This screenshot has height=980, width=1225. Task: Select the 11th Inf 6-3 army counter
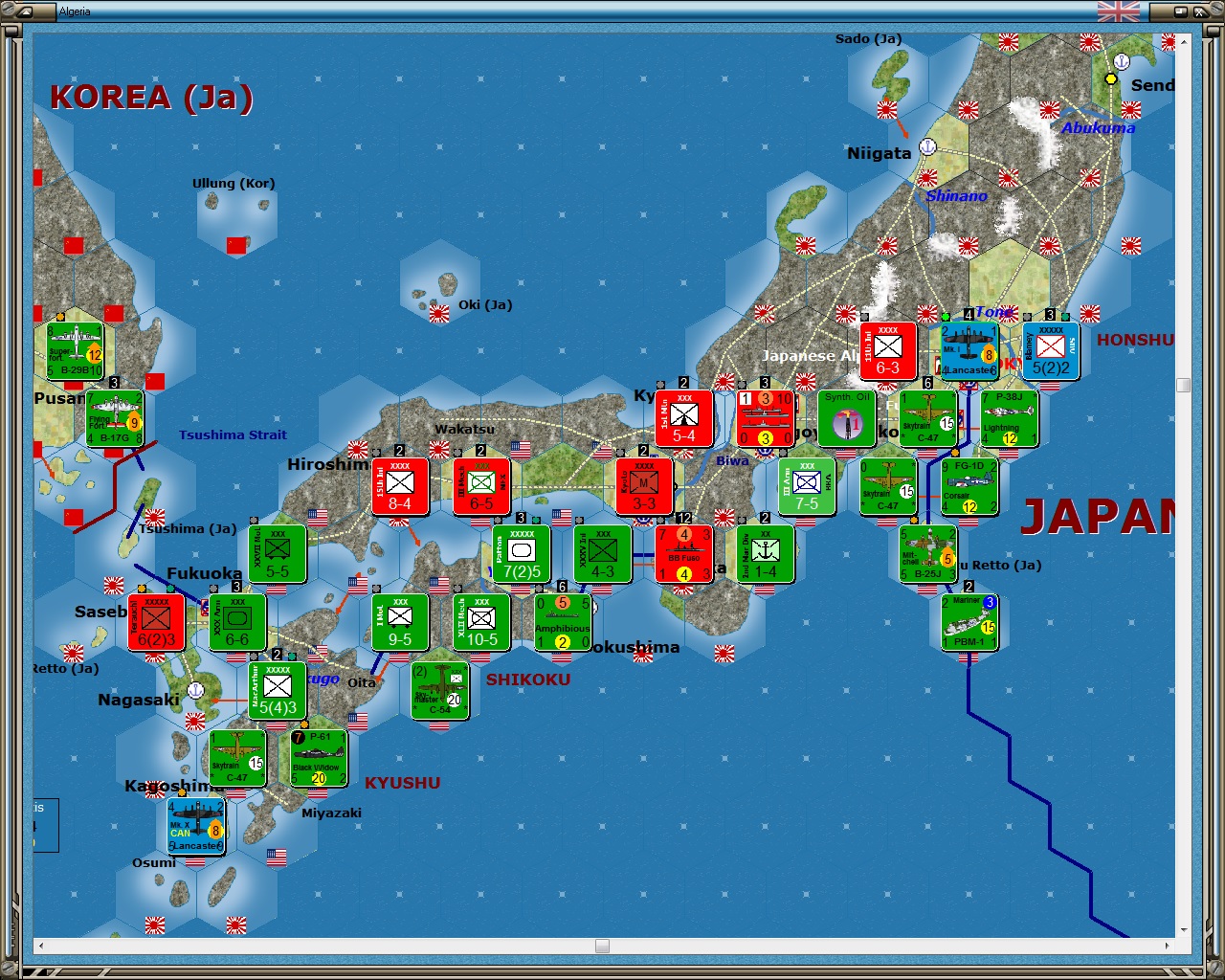[888, 351]
